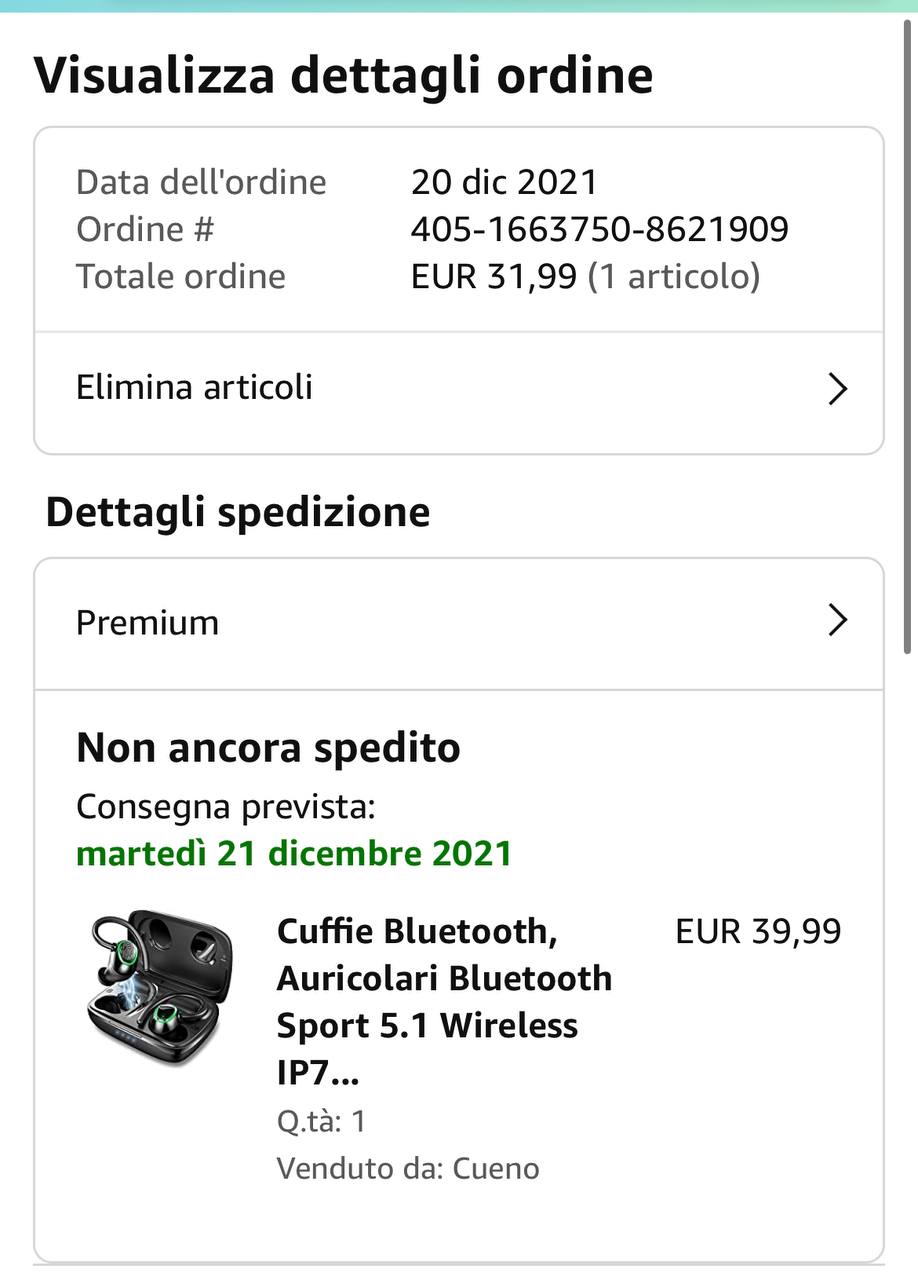The image size is (918, 1280).
Task: Click the Q.tà: 1 quantity label
Action: tap(321, 1121)
